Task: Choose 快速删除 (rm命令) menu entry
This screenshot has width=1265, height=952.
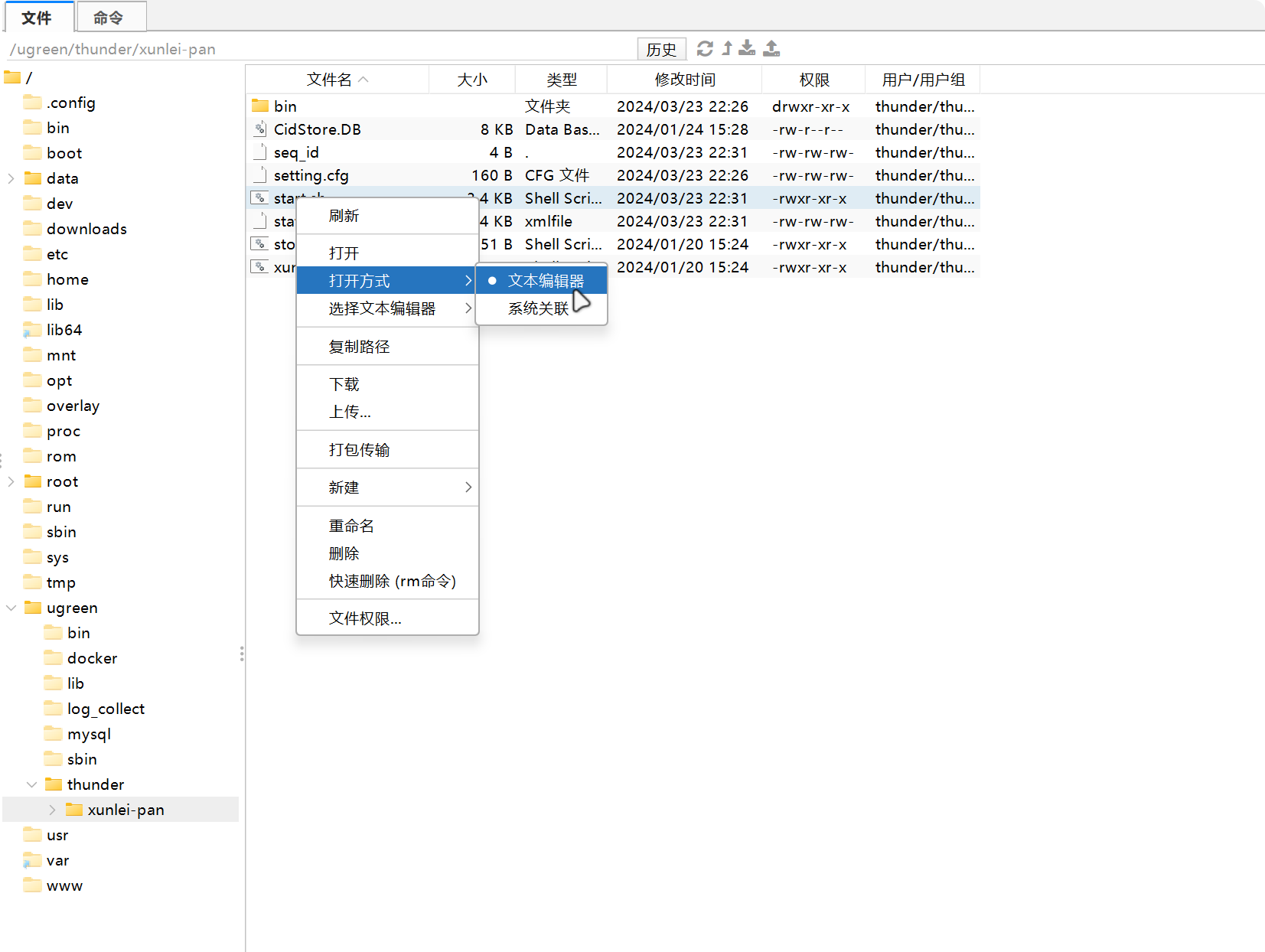Action: click(x=388, y=581)
